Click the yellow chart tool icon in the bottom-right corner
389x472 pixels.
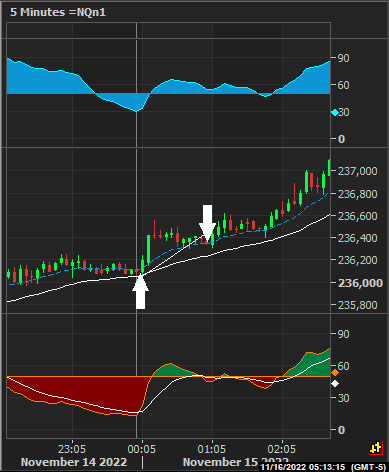(376, 448)
